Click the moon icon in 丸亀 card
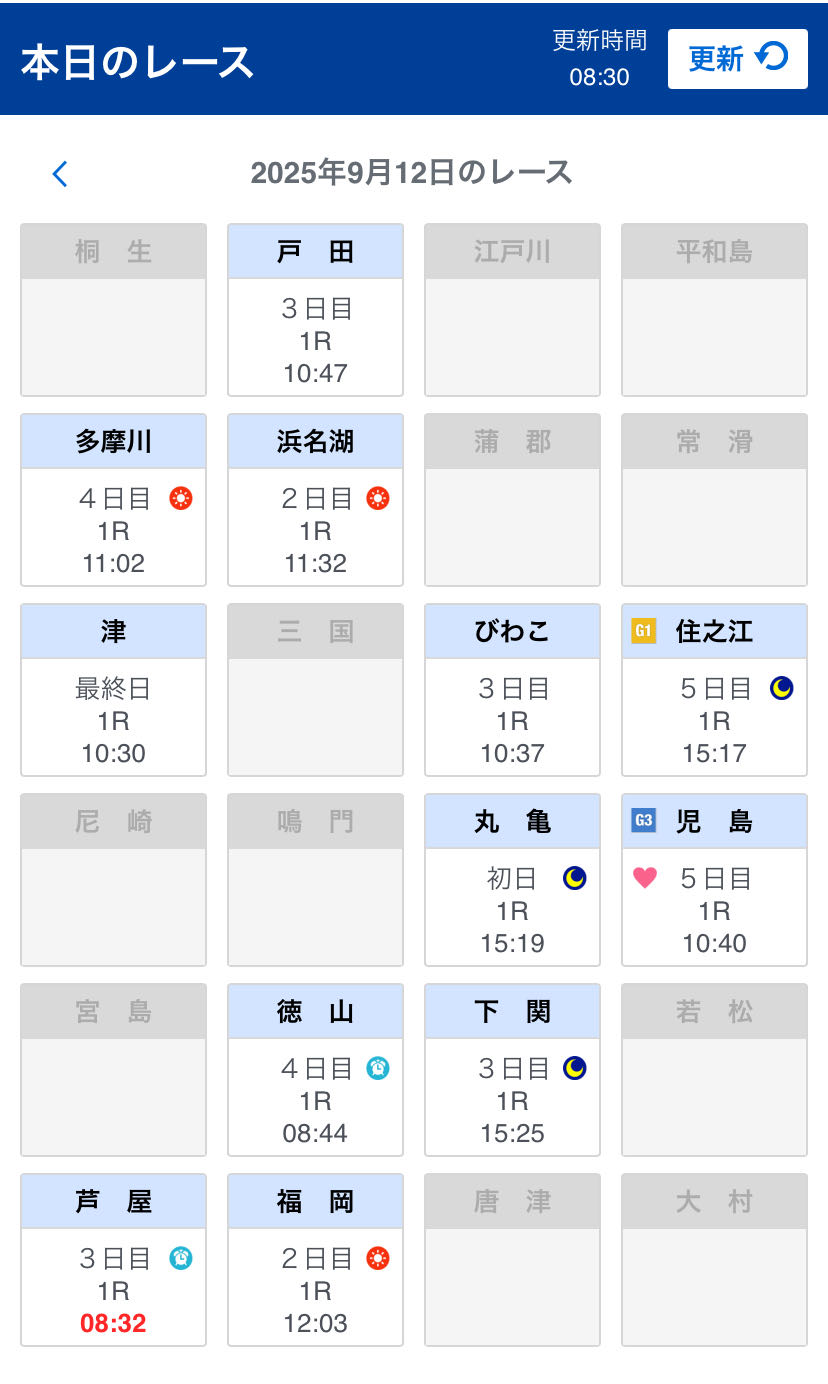The height and width of the screenshot is (1384, 828). click(x=575, y=878)
